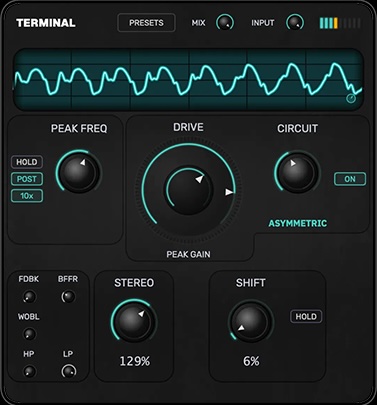Click the waveform oscilloscope display
Viewport: 377px width, 405px height.
coord(188,79)
